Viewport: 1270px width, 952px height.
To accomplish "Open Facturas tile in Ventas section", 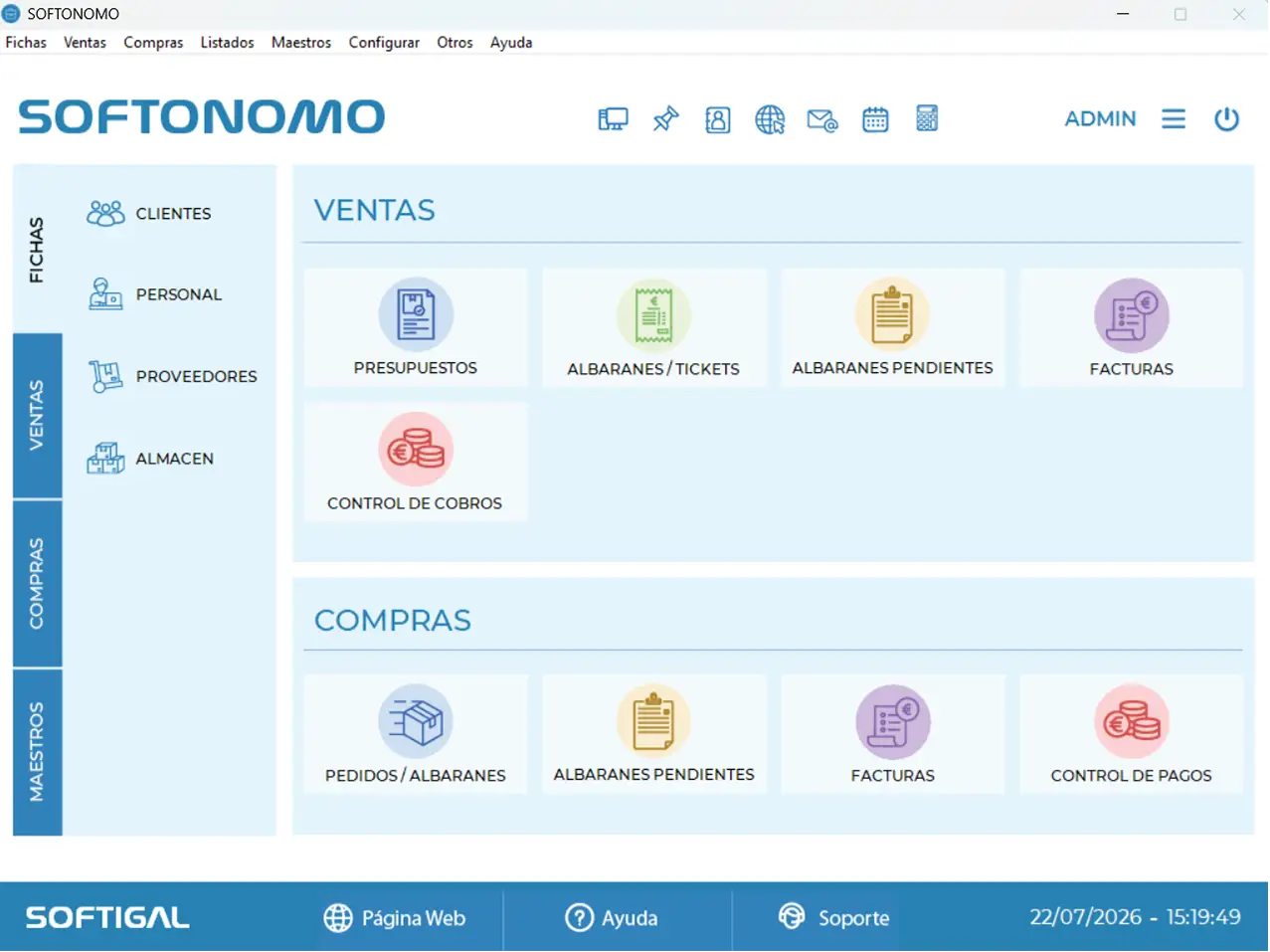I will pyautogui.click(x=1131, y=327).
